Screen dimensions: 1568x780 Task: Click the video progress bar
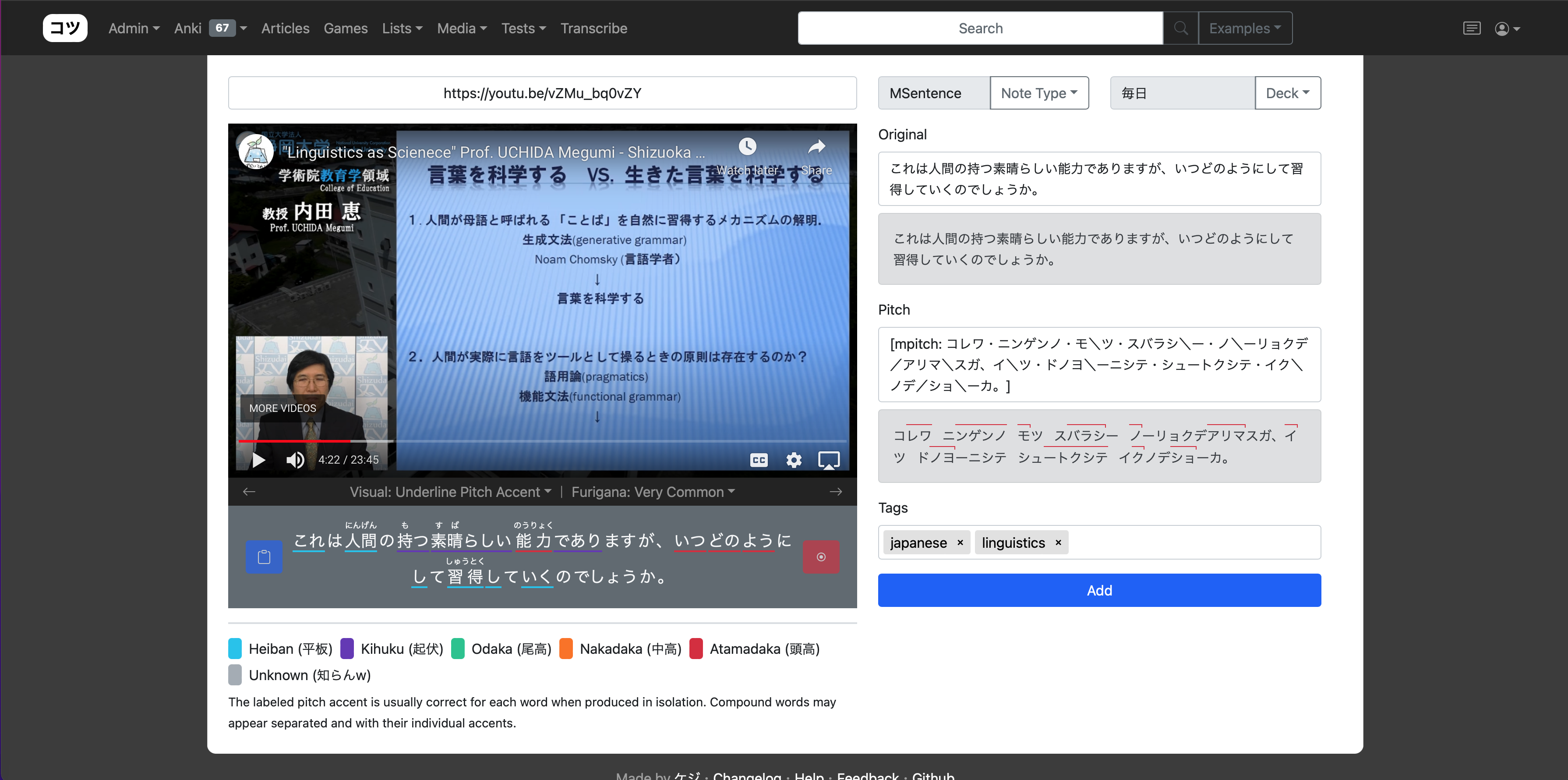(542, 441)
